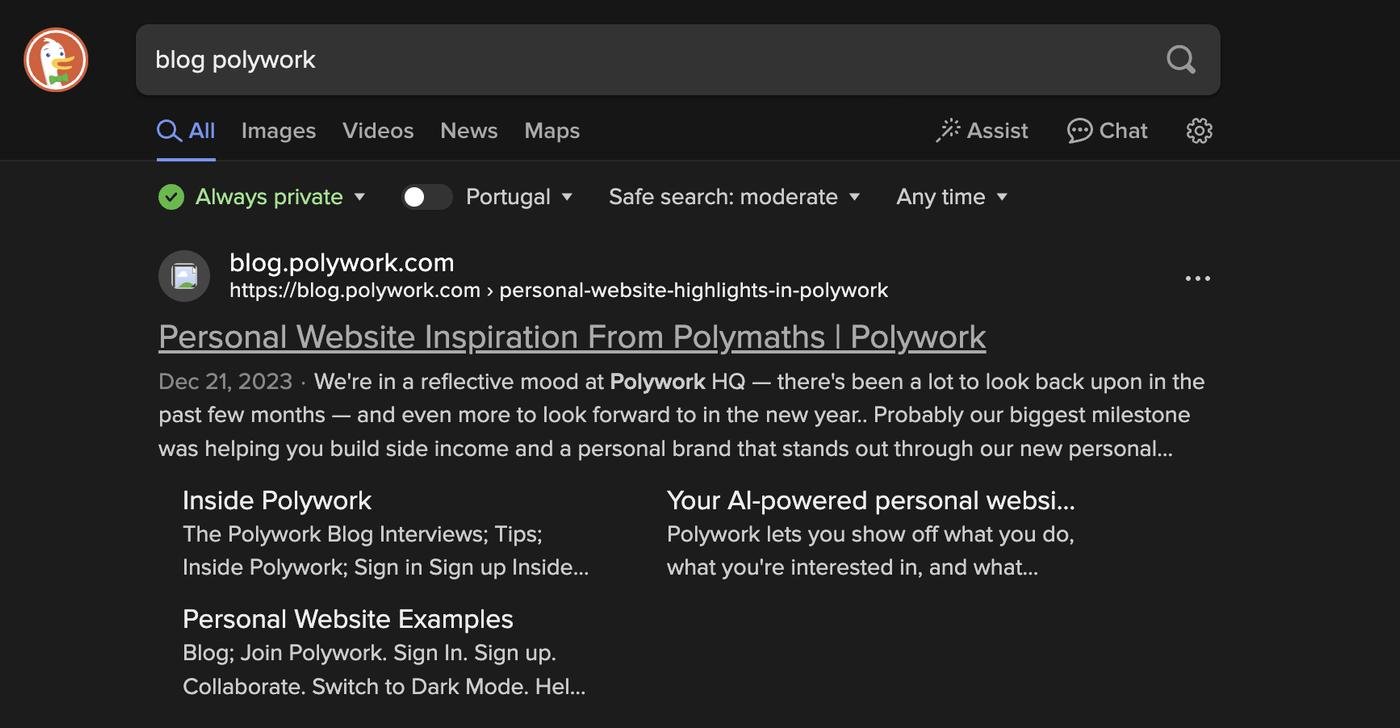The width and height of the screenshot is (1400, 728).
Task: Switch to the News tab
Action: 469,131
